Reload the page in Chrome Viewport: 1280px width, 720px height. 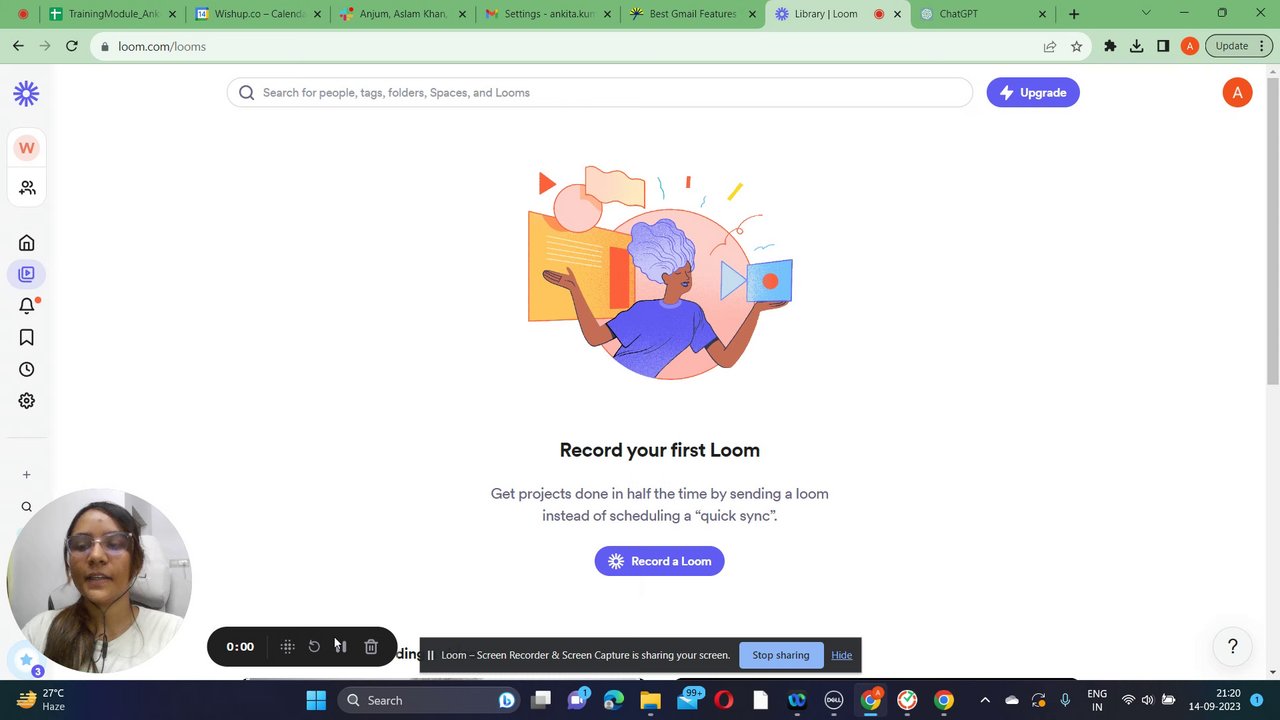click(72, 46)
